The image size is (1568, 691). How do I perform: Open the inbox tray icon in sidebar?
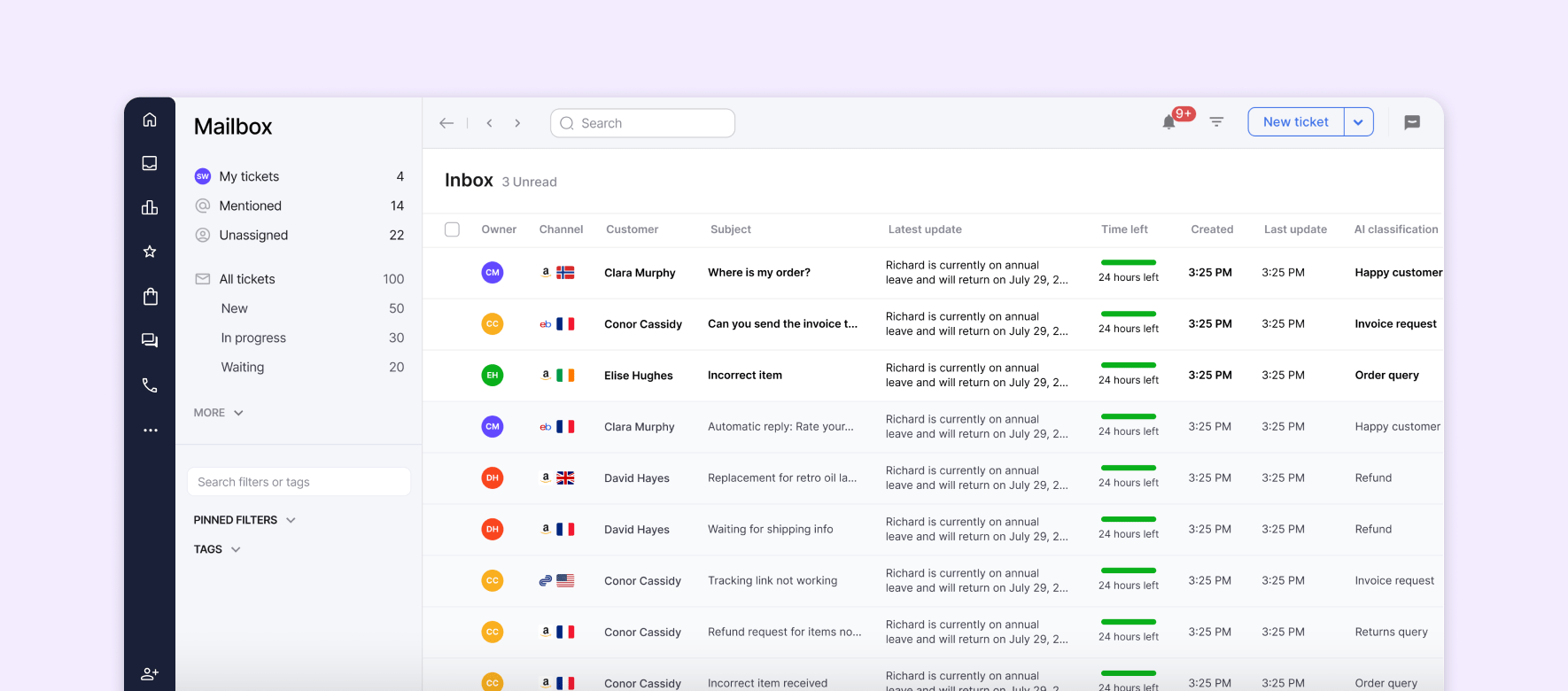(150, 163)
